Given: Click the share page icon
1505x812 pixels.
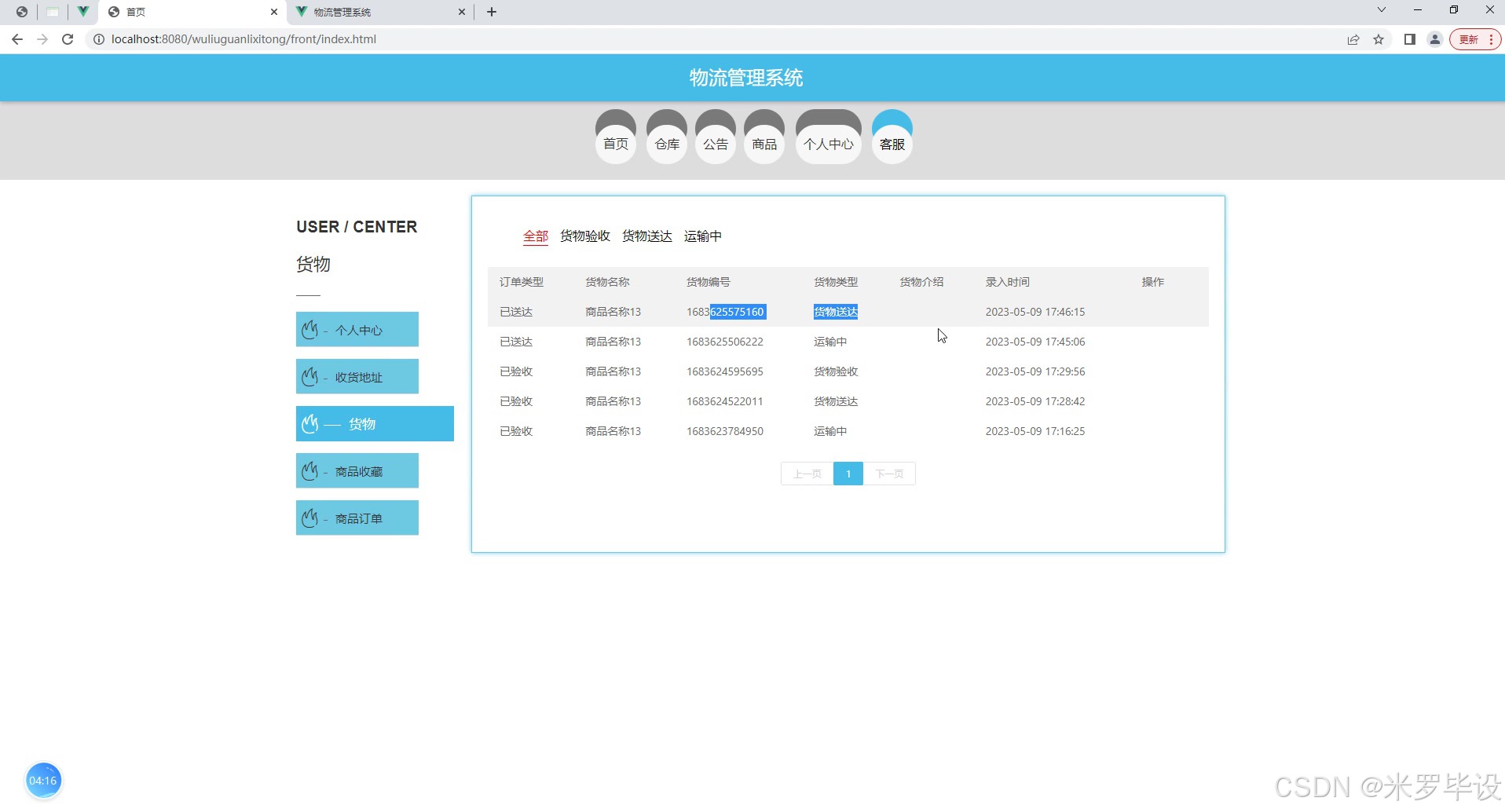Looking at the screenshot, I should click(x=1353, y=39).
